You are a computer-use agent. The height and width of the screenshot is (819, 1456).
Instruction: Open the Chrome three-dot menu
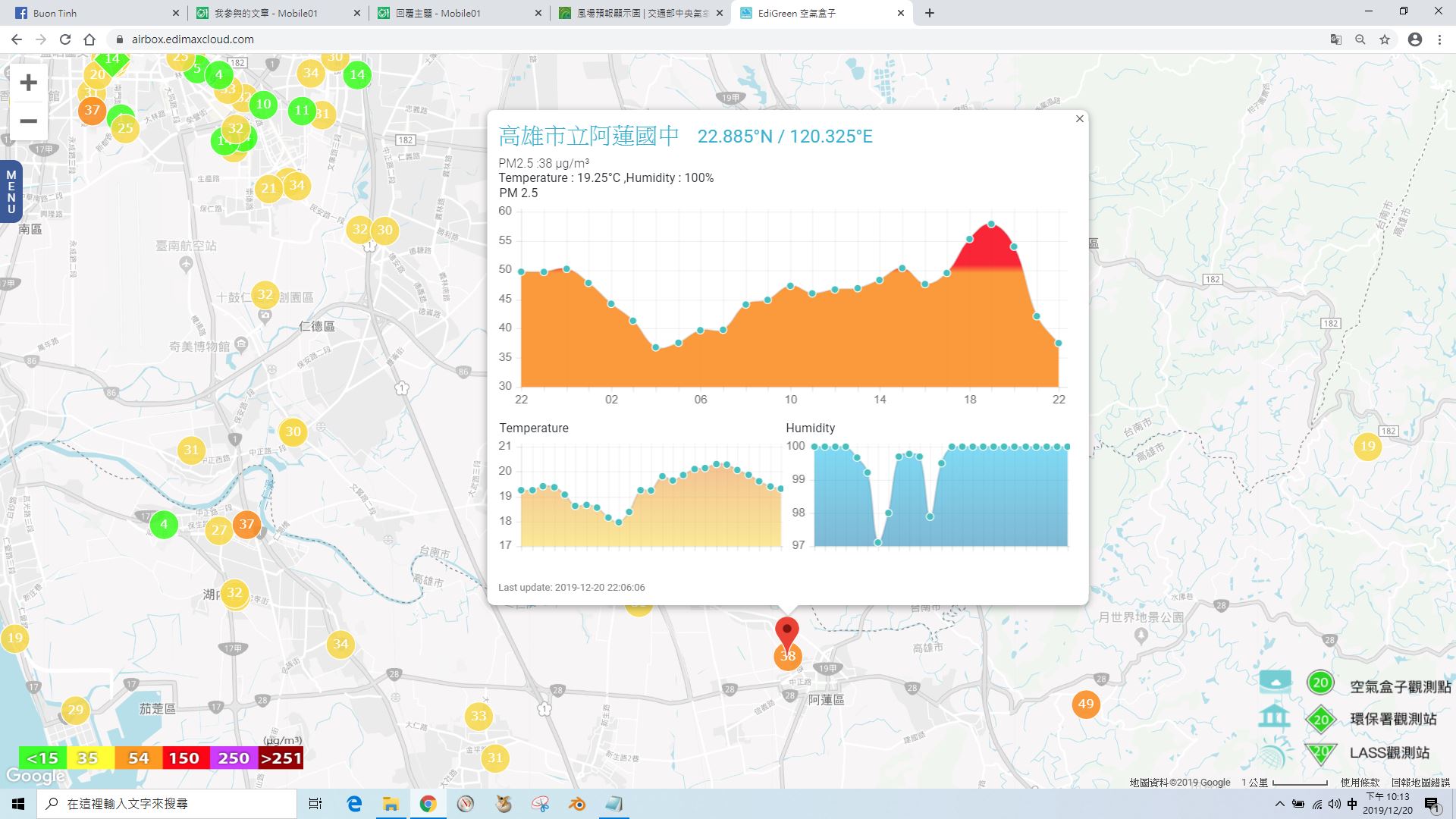coord(1439,39)
